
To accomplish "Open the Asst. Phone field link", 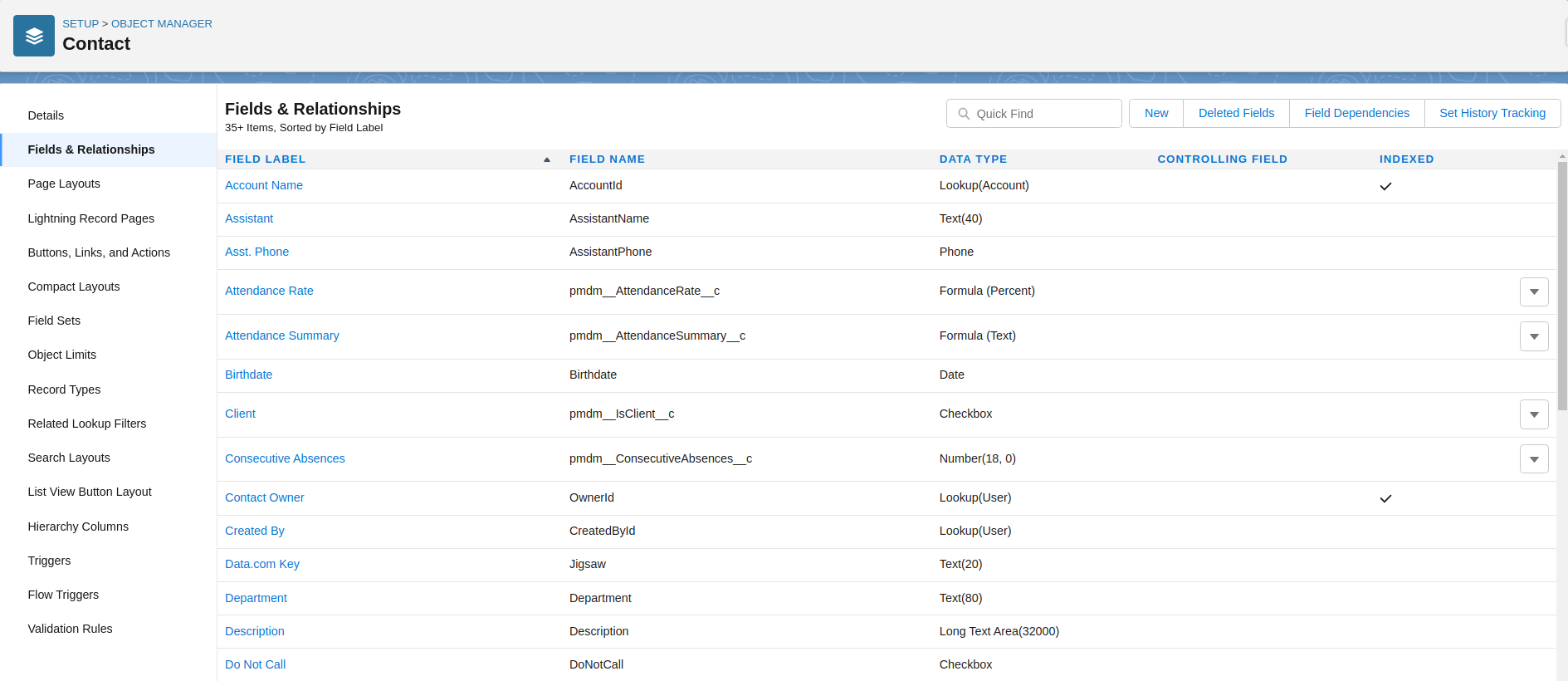I will (x=257, y=252).
